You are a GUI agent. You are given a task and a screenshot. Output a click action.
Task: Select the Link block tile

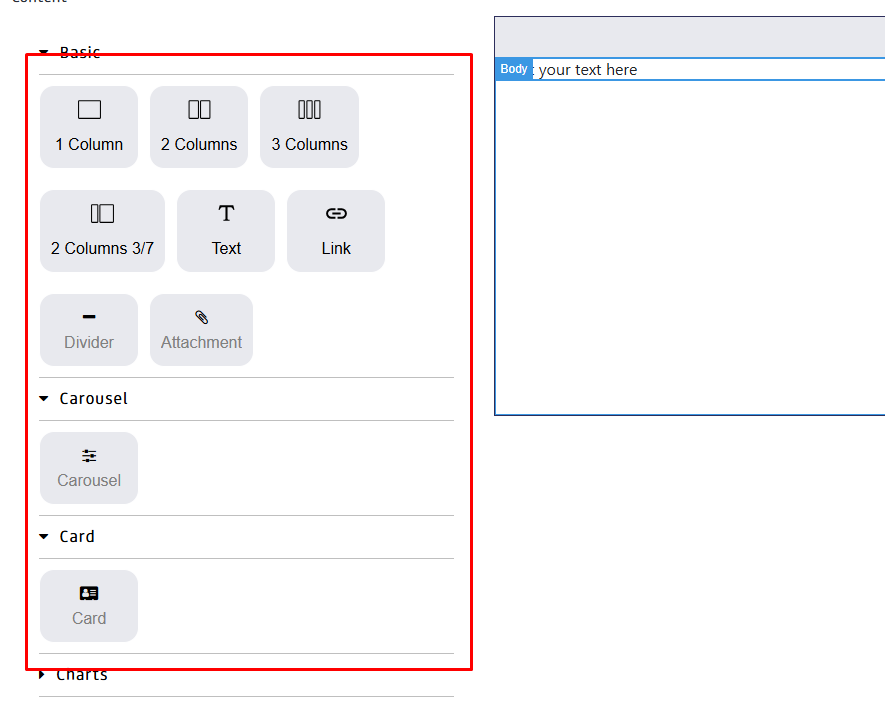point(336,231)
